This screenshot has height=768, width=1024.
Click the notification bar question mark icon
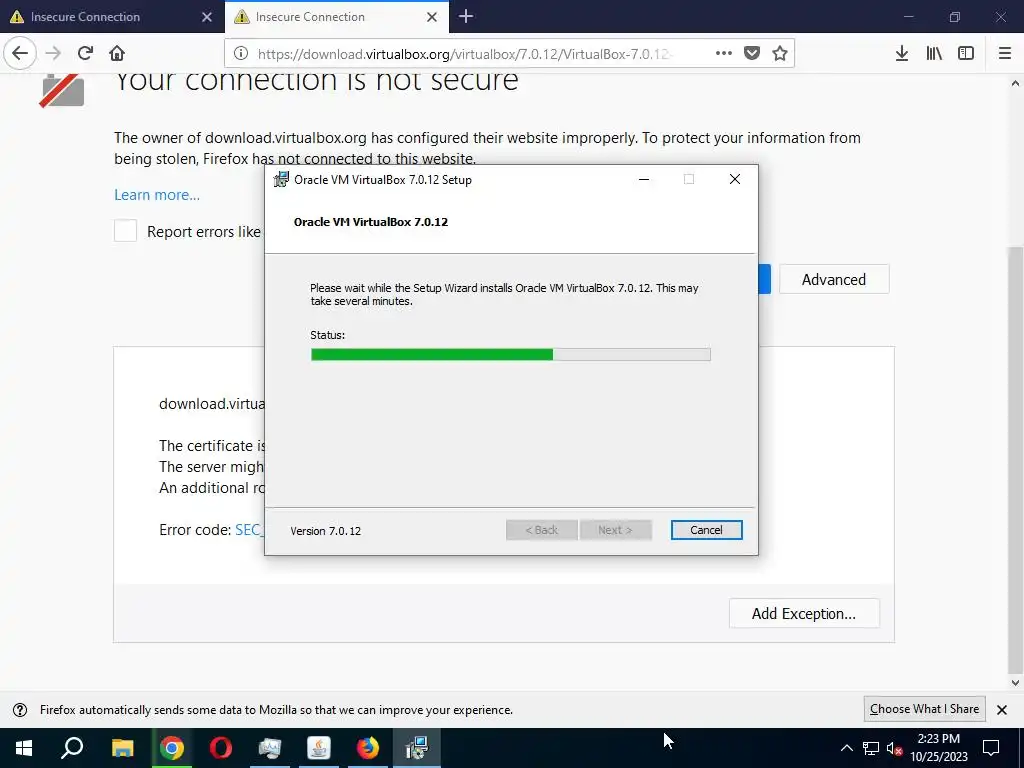[x=20, y=710]
